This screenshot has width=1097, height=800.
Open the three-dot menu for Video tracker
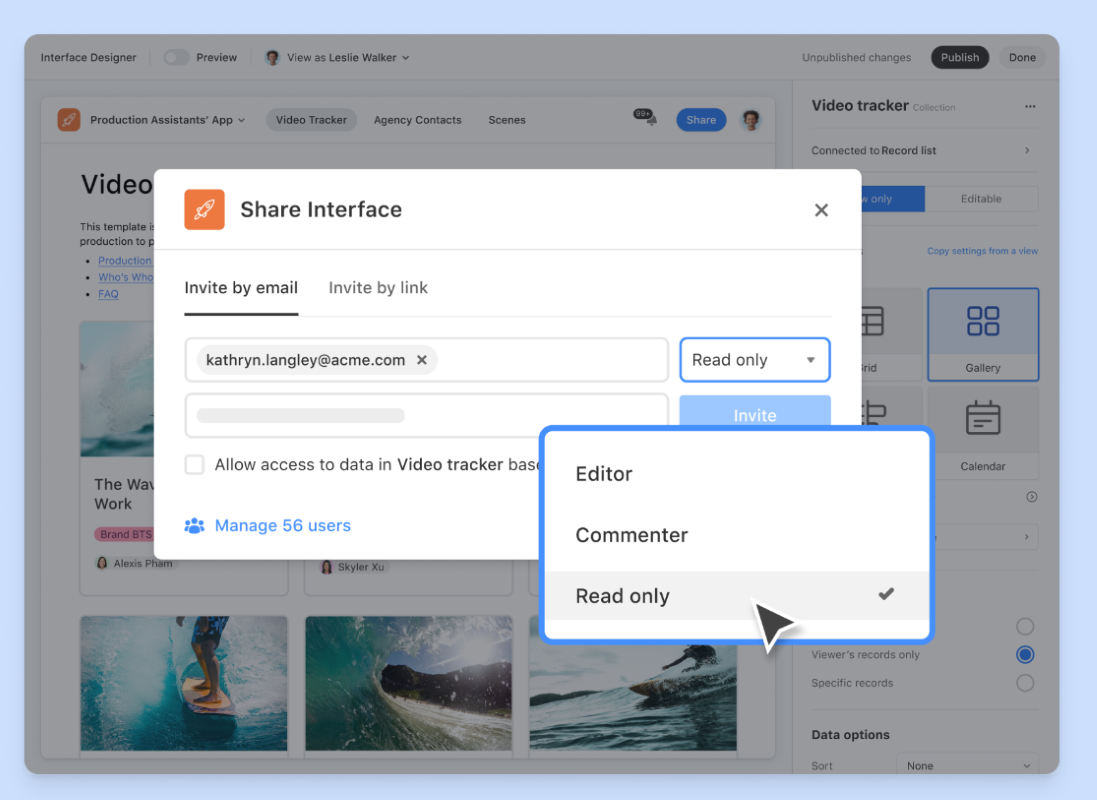tap(1030, 106)
